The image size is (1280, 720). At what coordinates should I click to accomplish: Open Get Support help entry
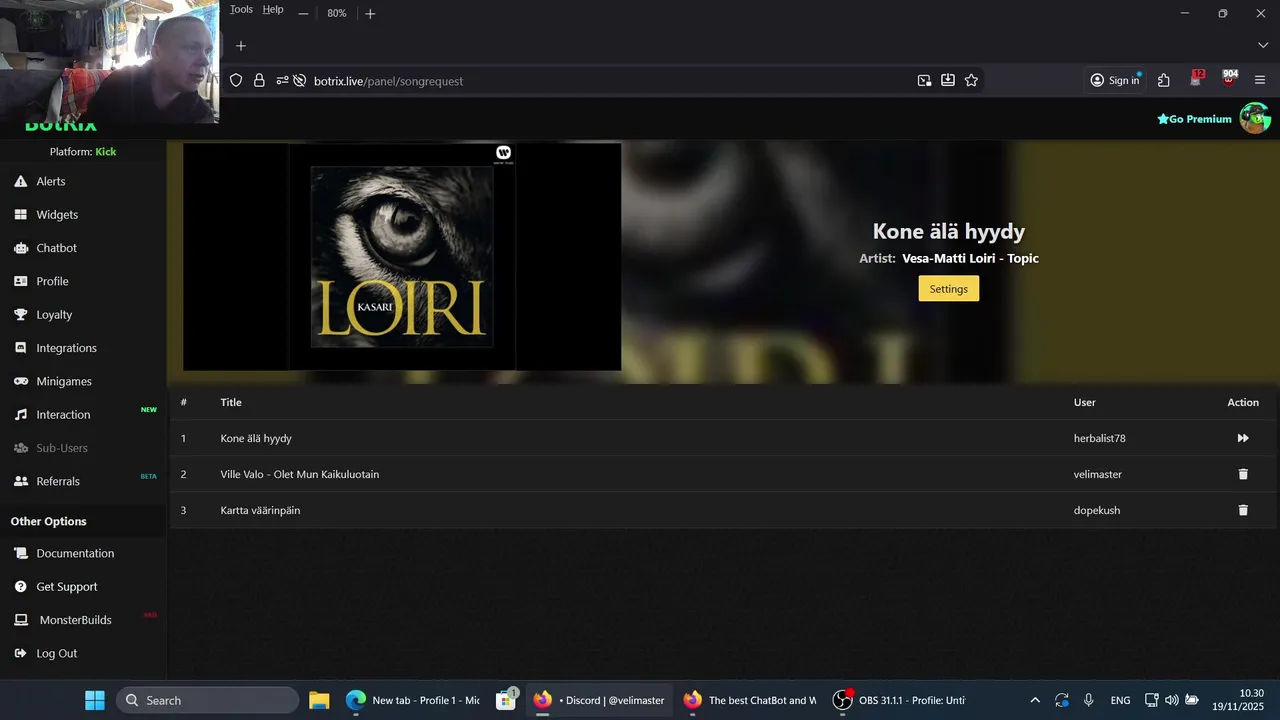pyautogui.click(x=67, y=586)
